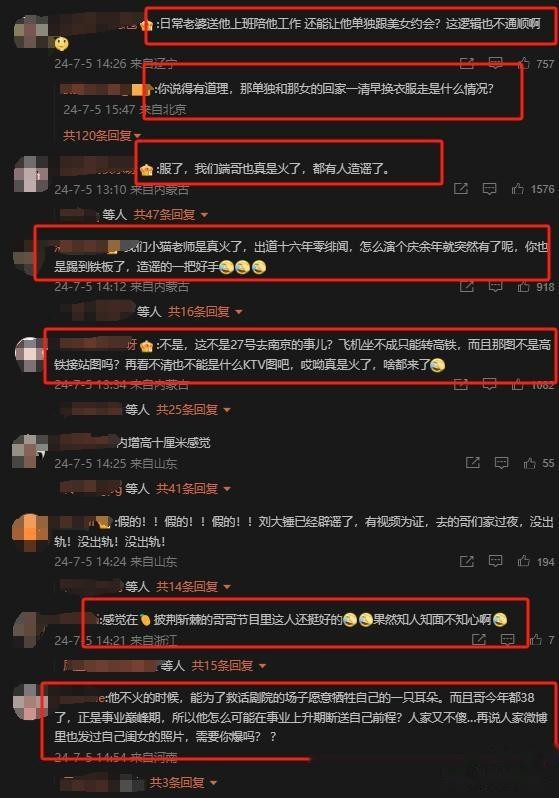
Task: Open 共3条回复 replies at bottom
Action: 183,782
